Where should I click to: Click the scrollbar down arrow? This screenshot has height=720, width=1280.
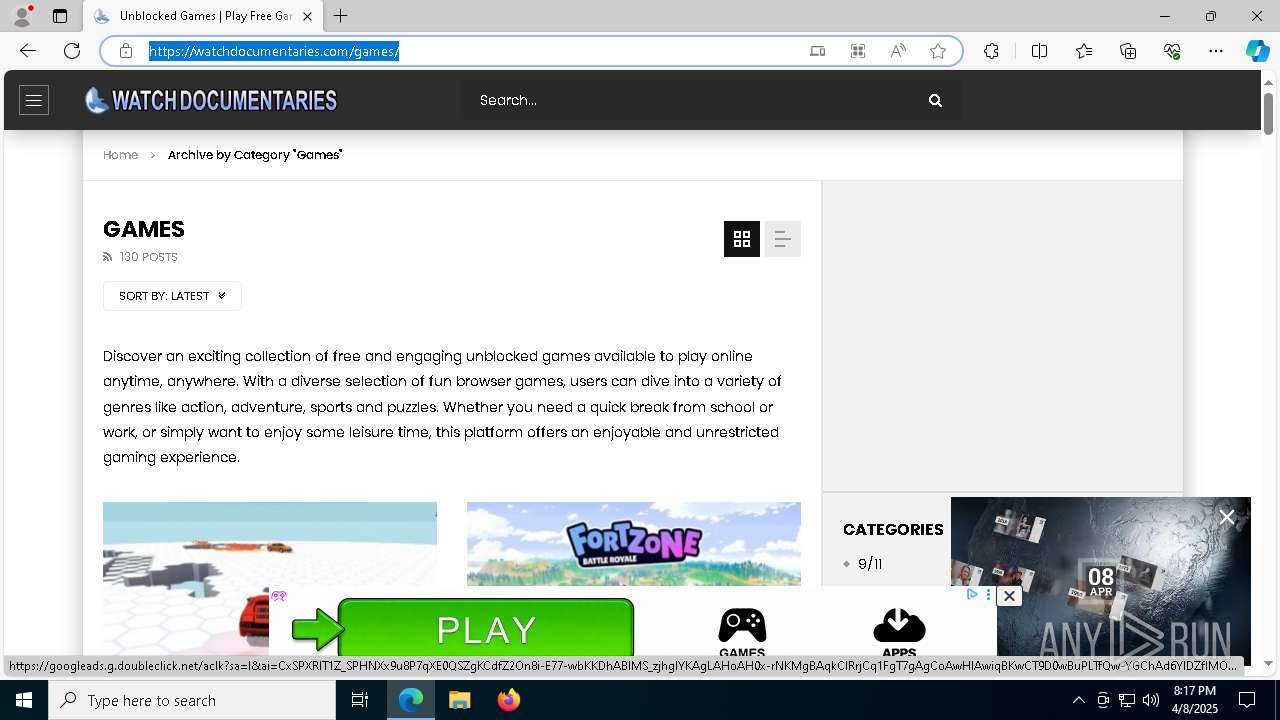(x=1269, y=663)
